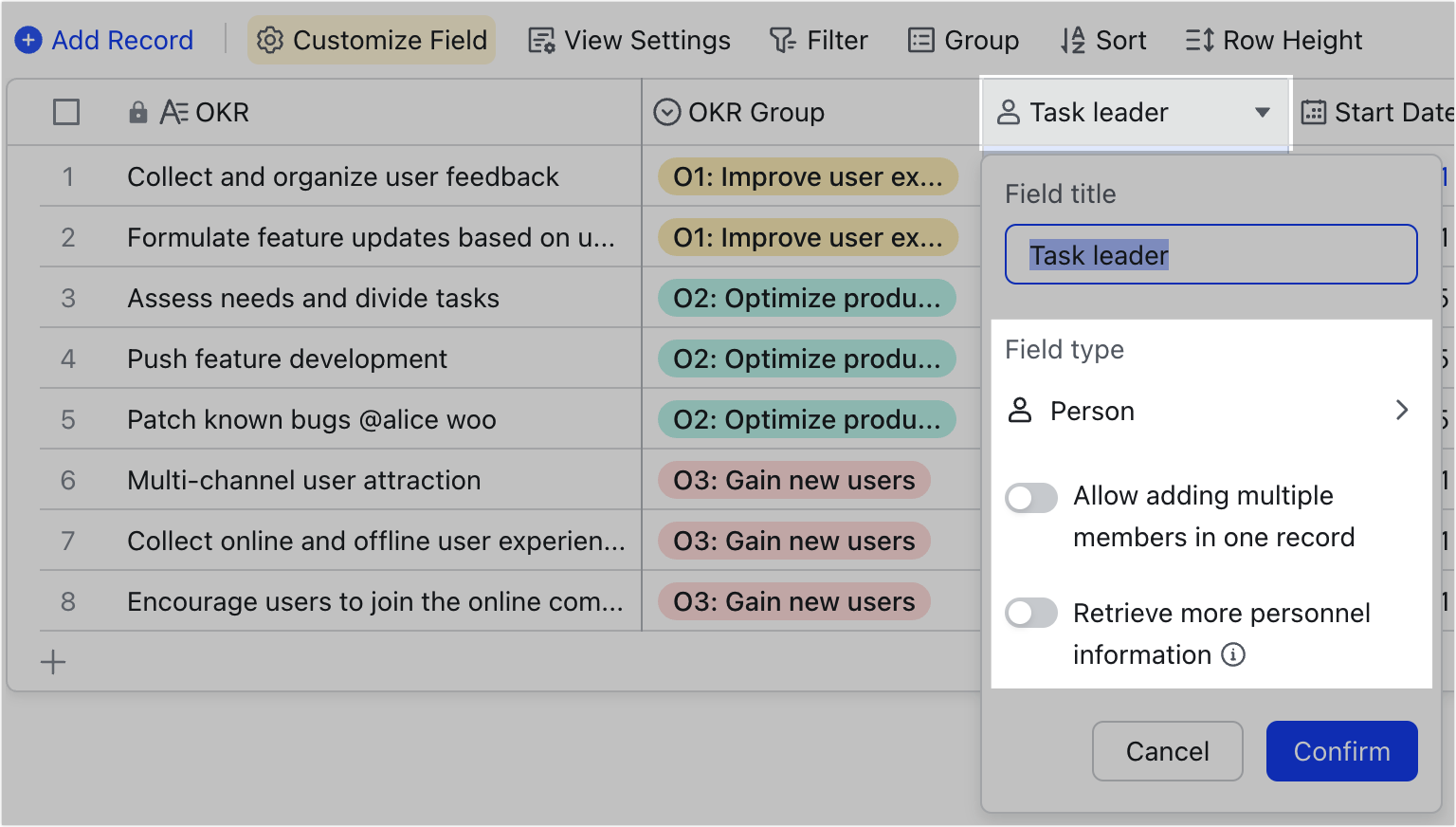Click cell 'Push feature development'
Viewport: 1456px width, 827px height.
coord(287,358)
